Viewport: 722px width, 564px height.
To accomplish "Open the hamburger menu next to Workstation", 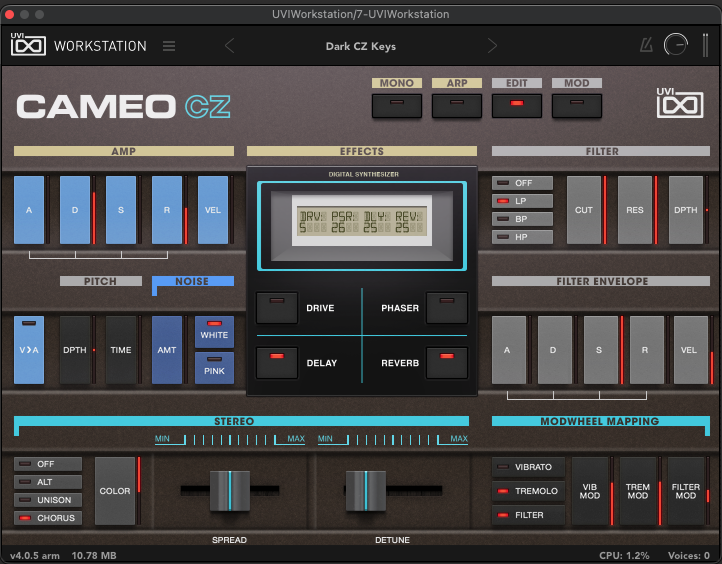I will pyautogui.click(x=169, y=46).
